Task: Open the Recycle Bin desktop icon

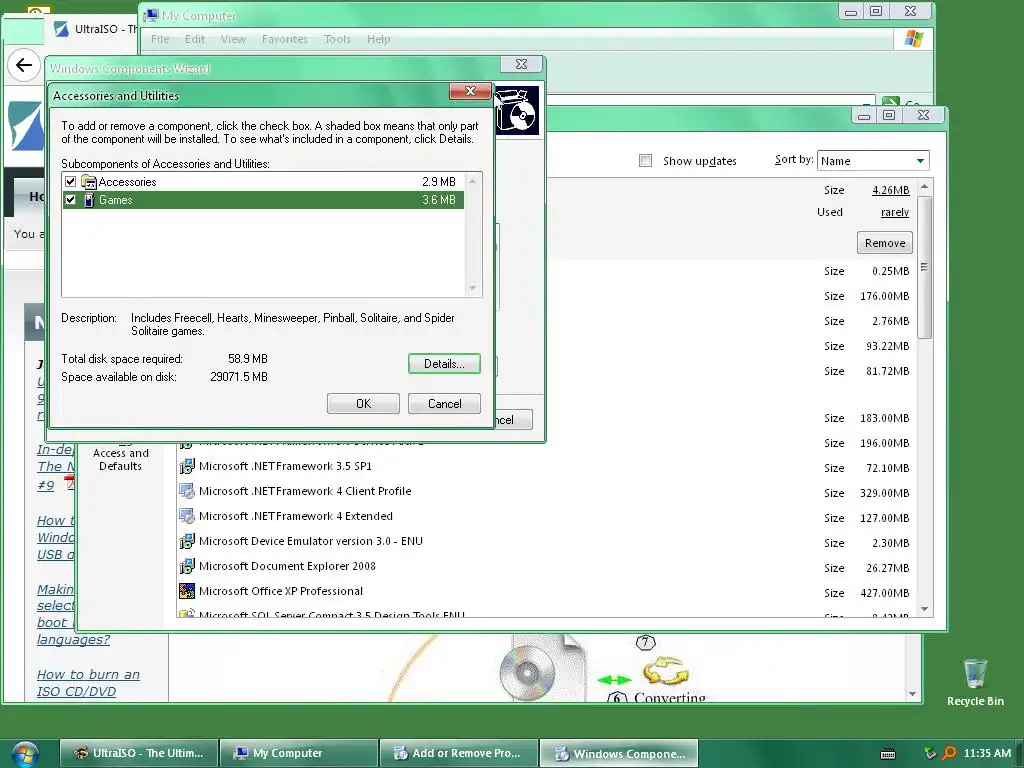Action: tap(975, 682)
